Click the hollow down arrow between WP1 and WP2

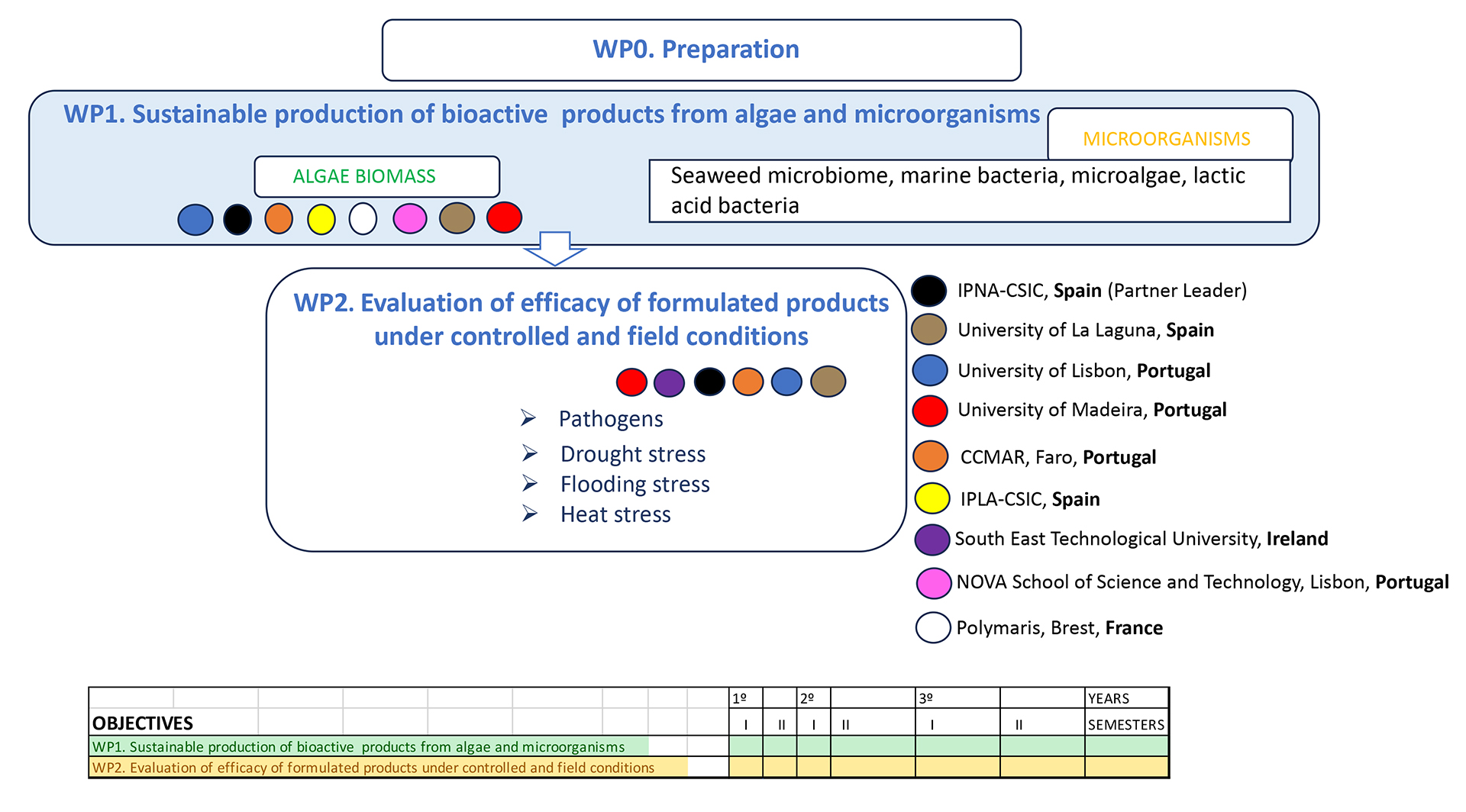click(555, 248)
